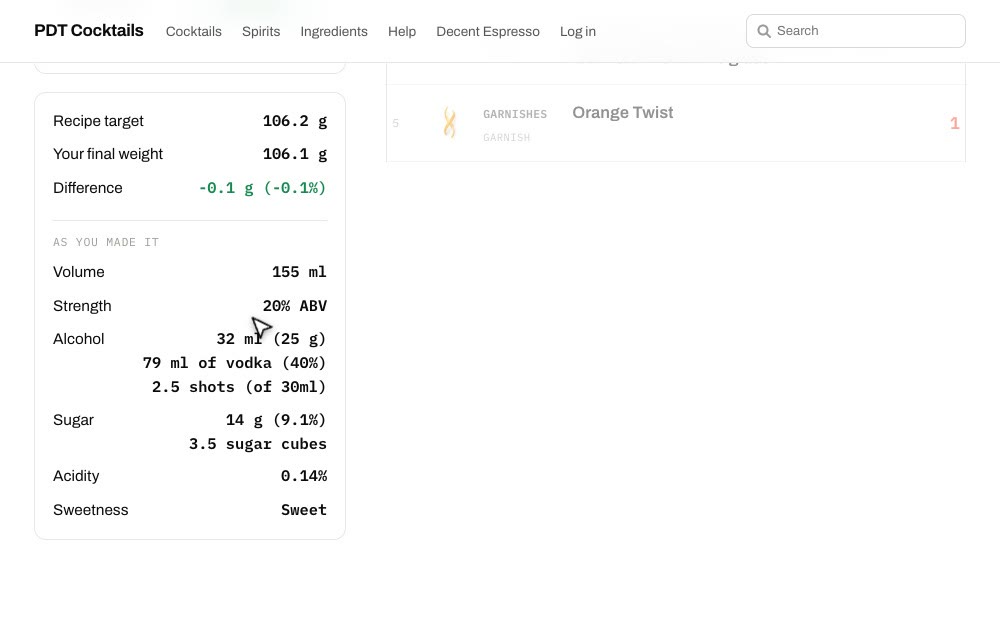Click the orange twist garnish icon

[450, 122]
